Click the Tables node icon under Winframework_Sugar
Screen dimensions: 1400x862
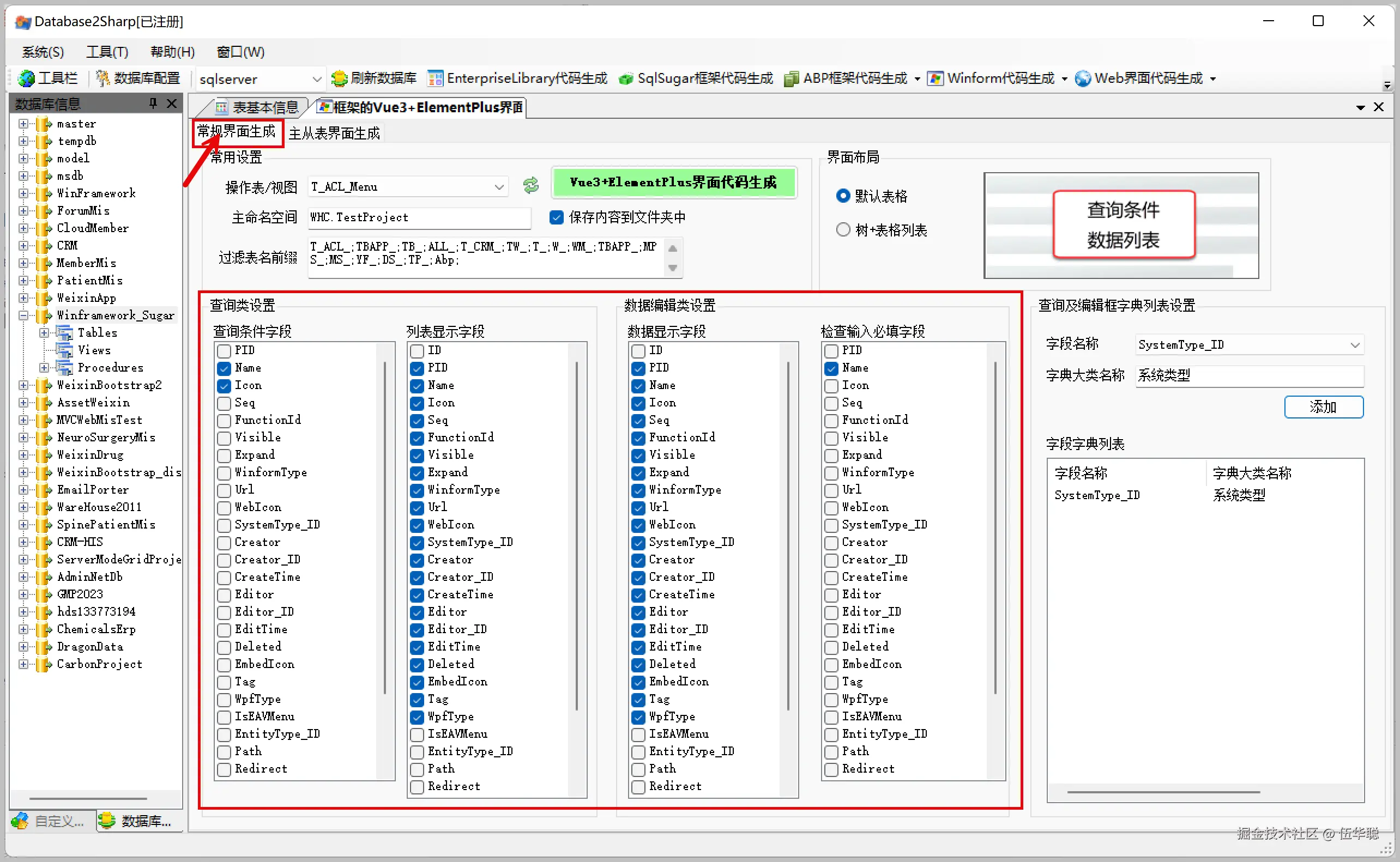pyautogui.click(x=65, y=332)
